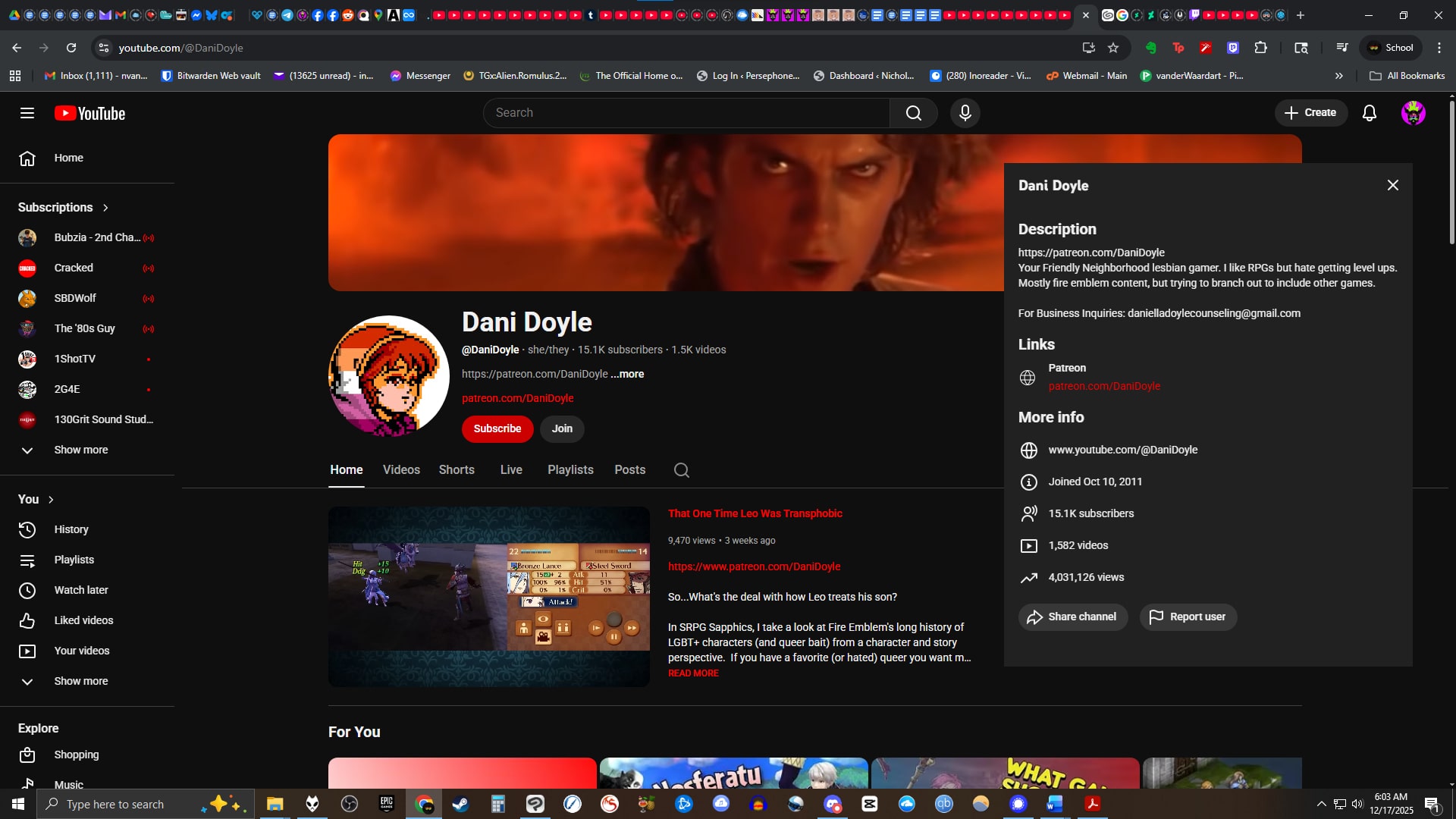This screenshot has width=1456, height=819.
Task: Toggle the hamburger guide menu
Action: coord(27,113)
